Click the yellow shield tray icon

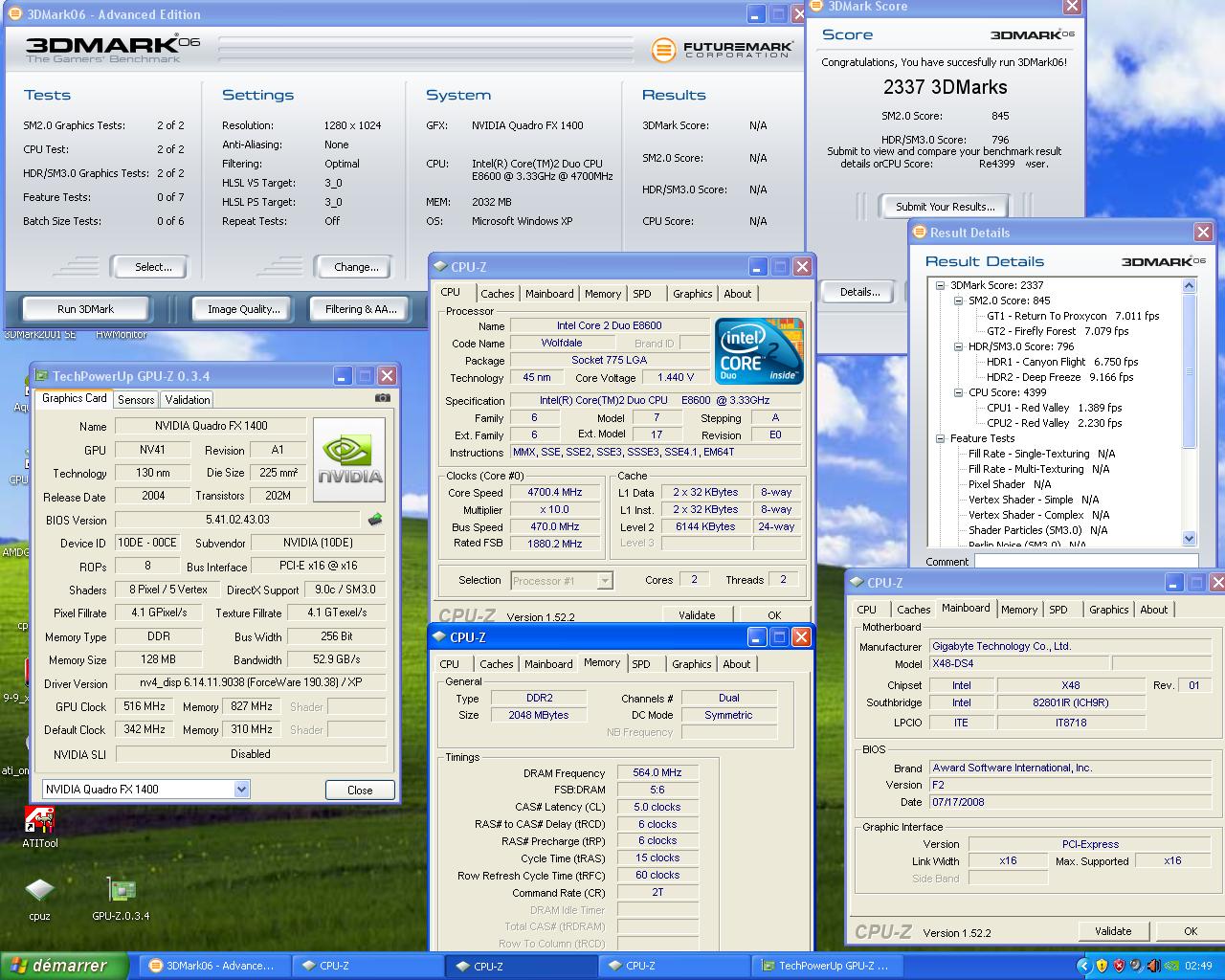point(1102,966)
